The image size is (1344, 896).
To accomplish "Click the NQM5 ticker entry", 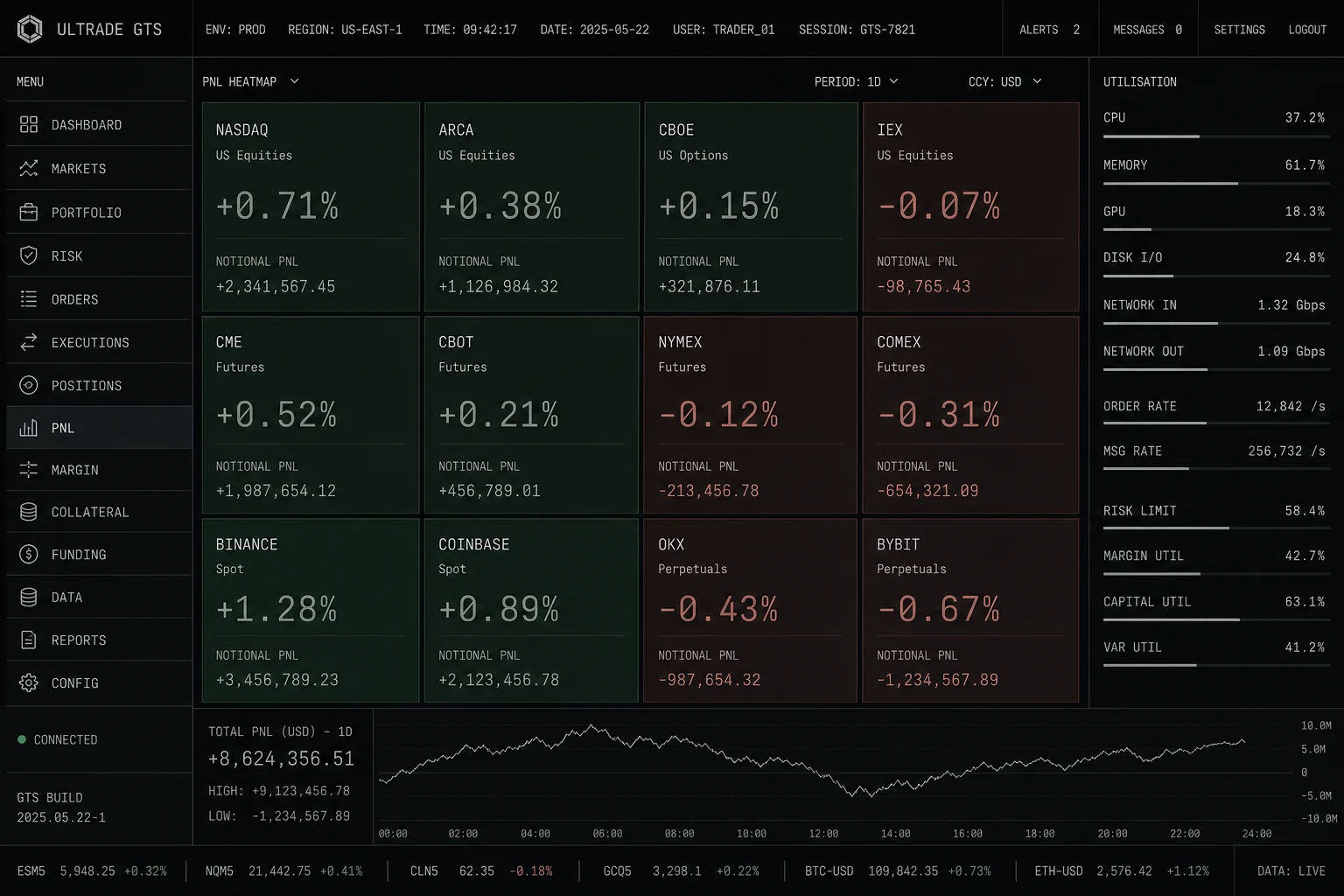I will (x=283, y=871).
